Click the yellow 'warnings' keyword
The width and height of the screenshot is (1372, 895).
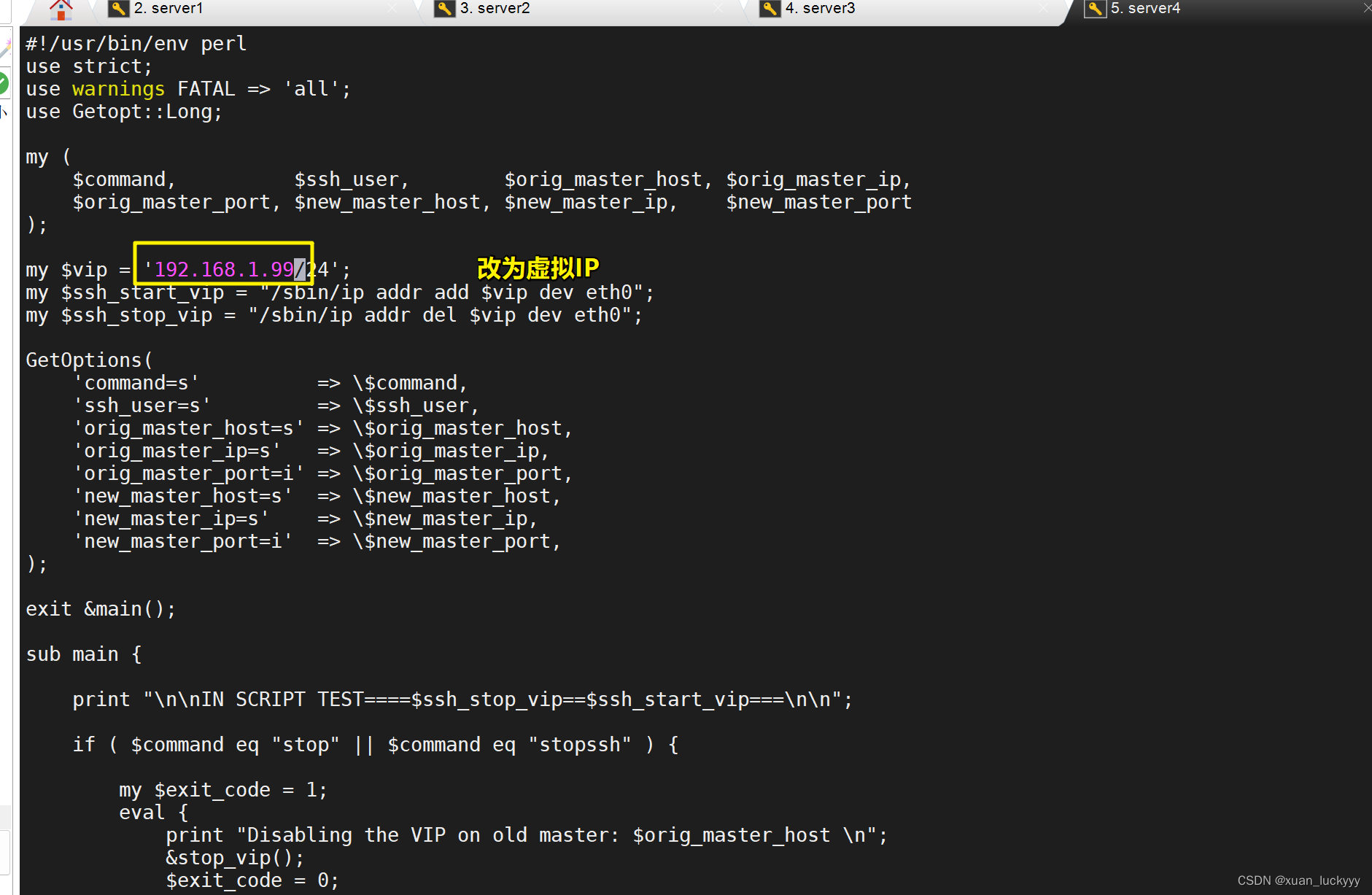tap(119, 89)
